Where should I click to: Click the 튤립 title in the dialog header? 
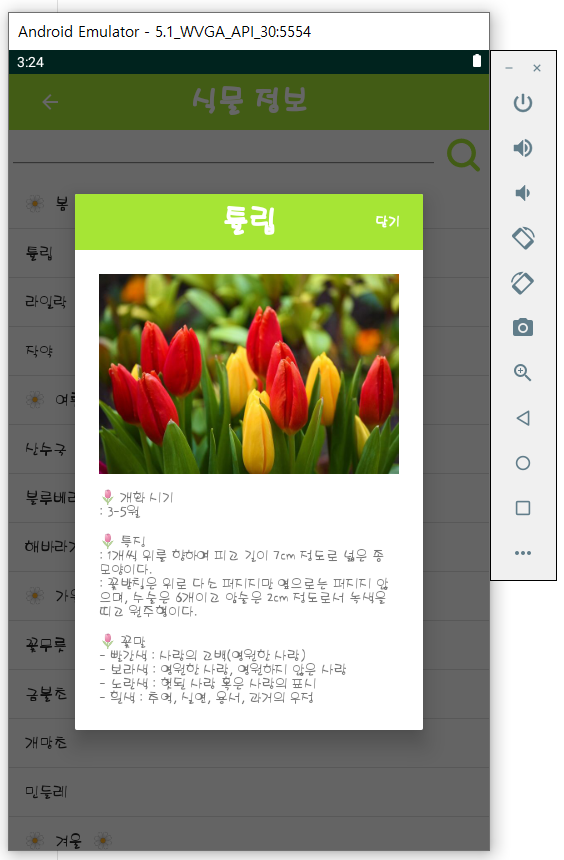point(249,220)
